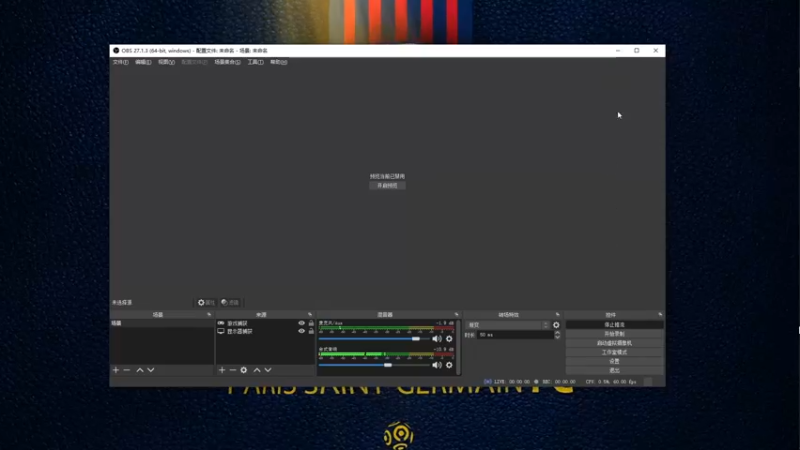Move the scene down in the Scenes list
Viewport: 800px width, 450px height.
151,370
